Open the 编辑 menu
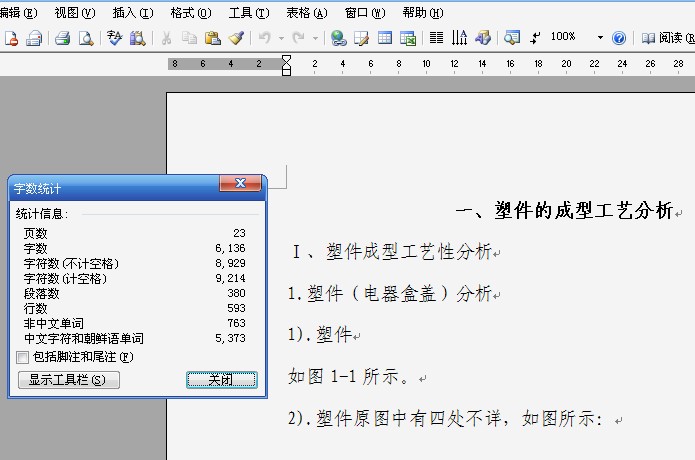The image size is (695, 460). tap(18, 13)
